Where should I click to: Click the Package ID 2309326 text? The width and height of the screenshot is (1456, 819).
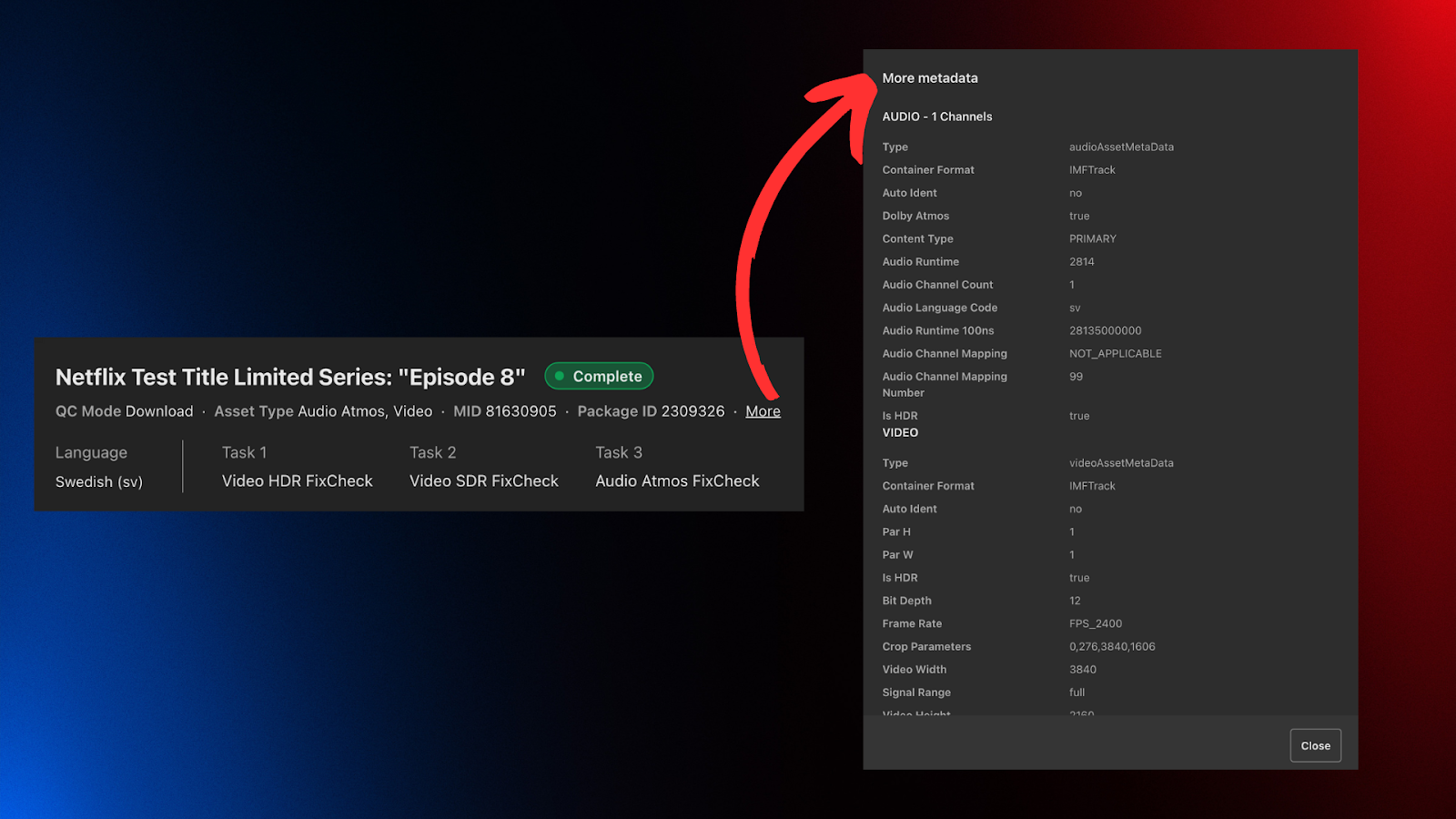(x=651, y=411)
